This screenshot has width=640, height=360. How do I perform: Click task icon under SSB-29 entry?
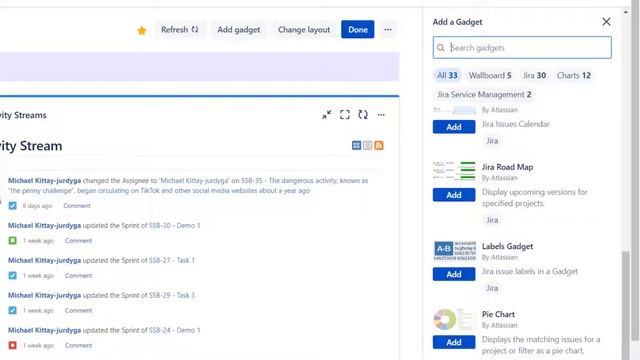[x=13, y=311]
